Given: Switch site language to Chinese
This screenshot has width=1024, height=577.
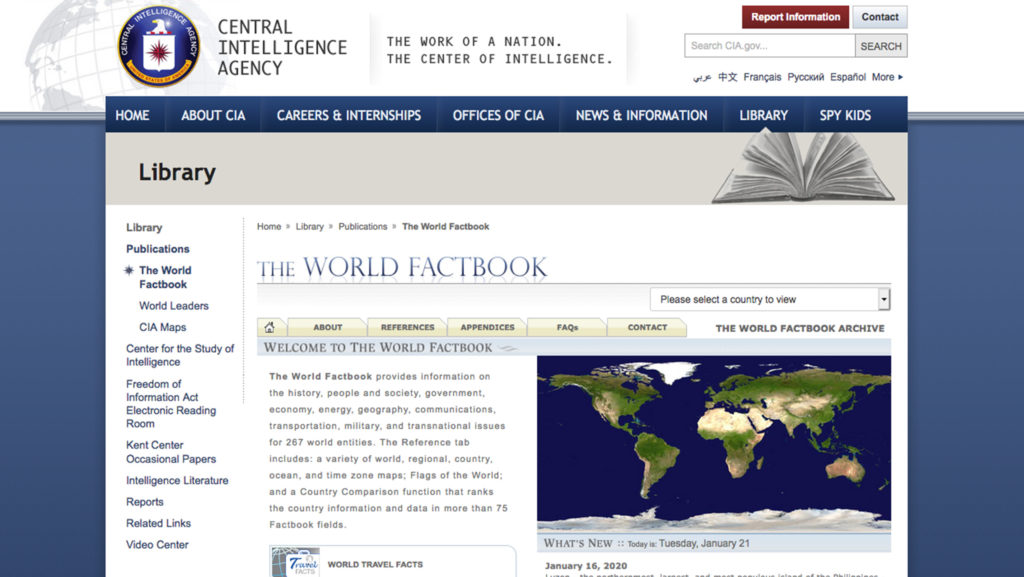Looking at the screenshot, I should 728,77.
